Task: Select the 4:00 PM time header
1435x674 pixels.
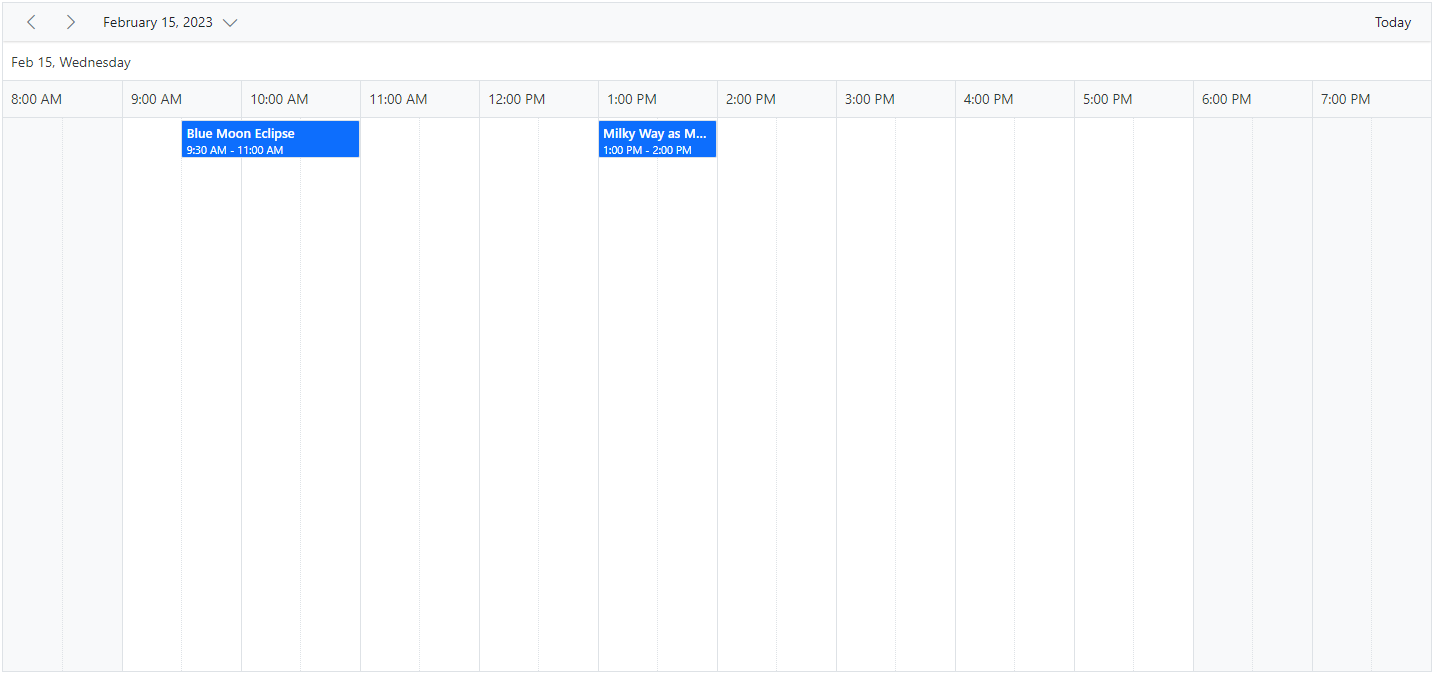Action: tap(1015, 99)
